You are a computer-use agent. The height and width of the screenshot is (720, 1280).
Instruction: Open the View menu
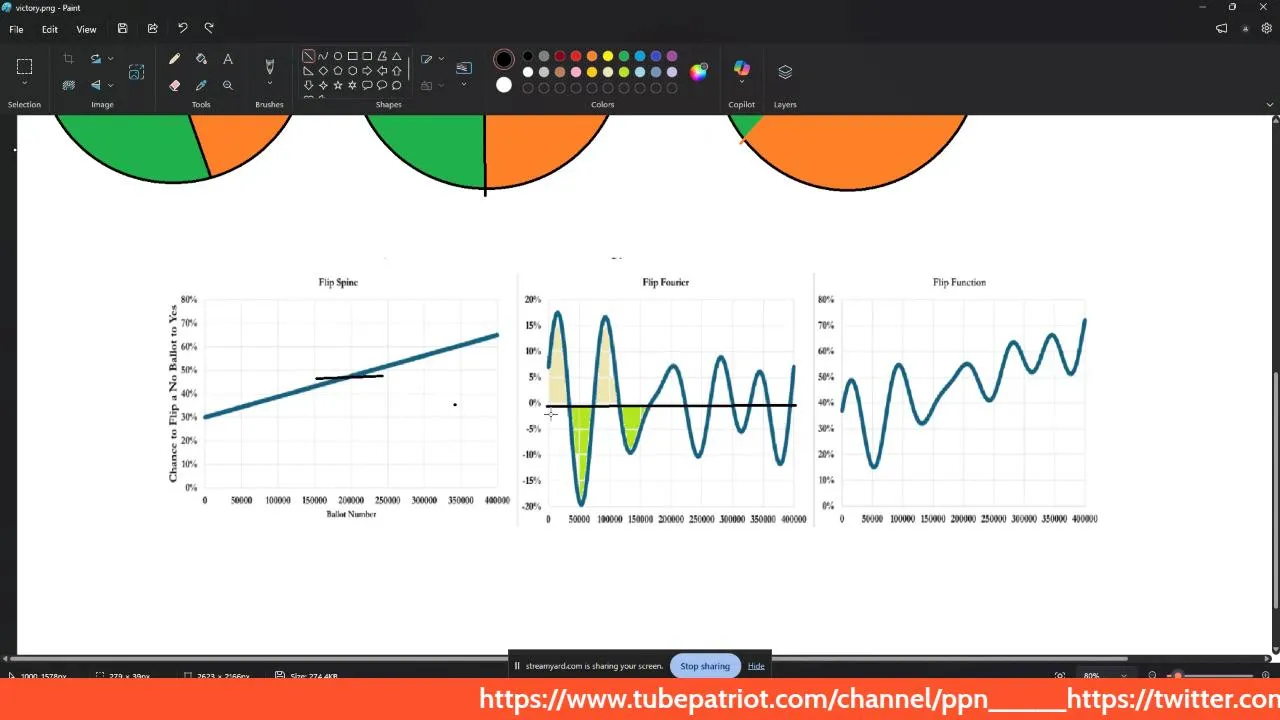[x=86, y=29]
